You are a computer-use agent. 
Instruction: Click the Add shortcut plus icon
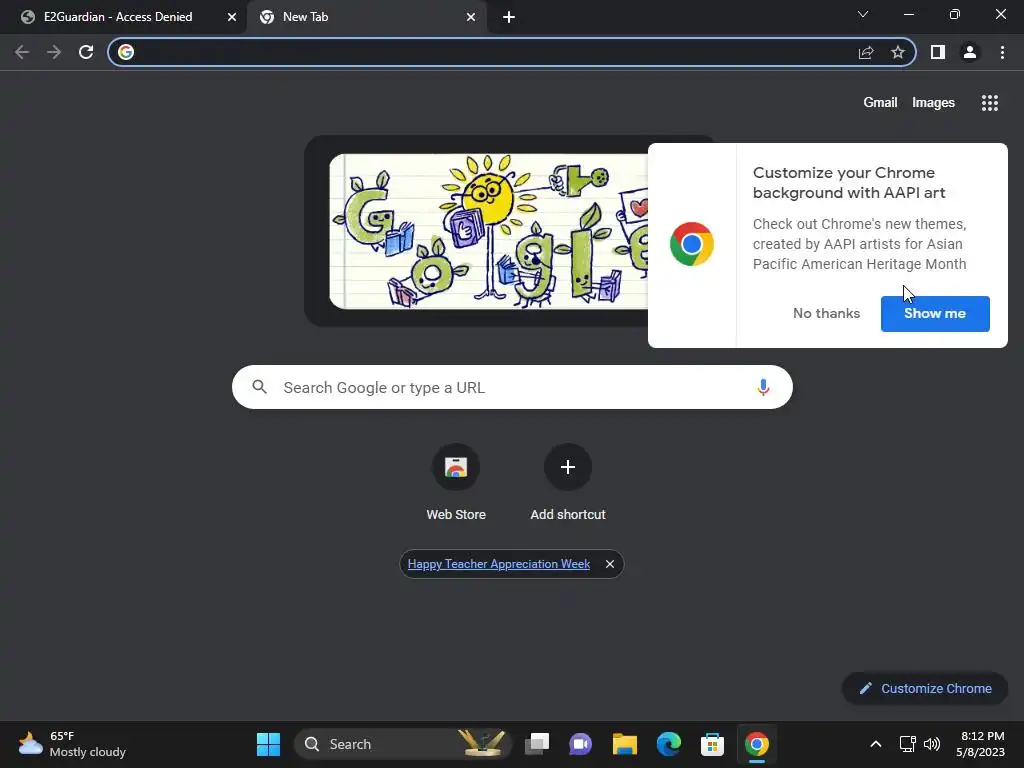tap(568, 467)
